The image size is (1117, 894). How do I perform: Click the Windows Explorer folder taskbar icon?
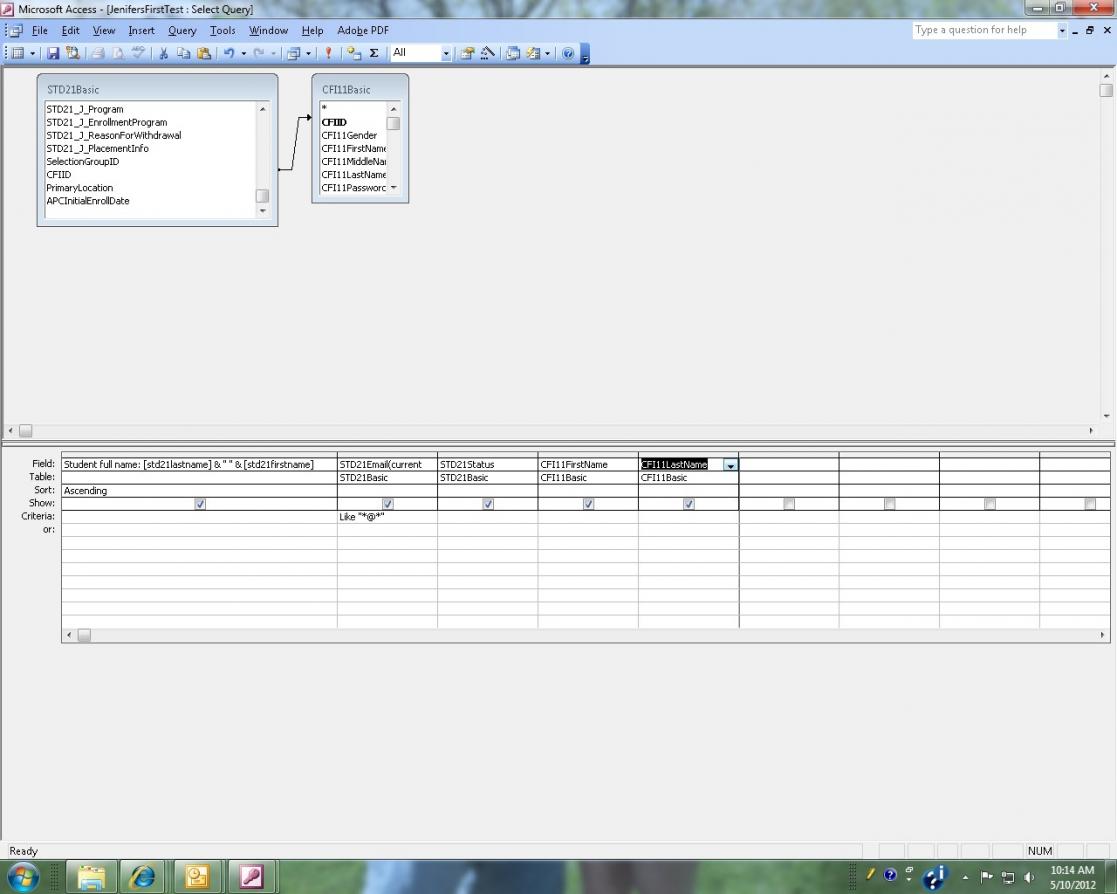pyautogui.click(x=91, y=877)
